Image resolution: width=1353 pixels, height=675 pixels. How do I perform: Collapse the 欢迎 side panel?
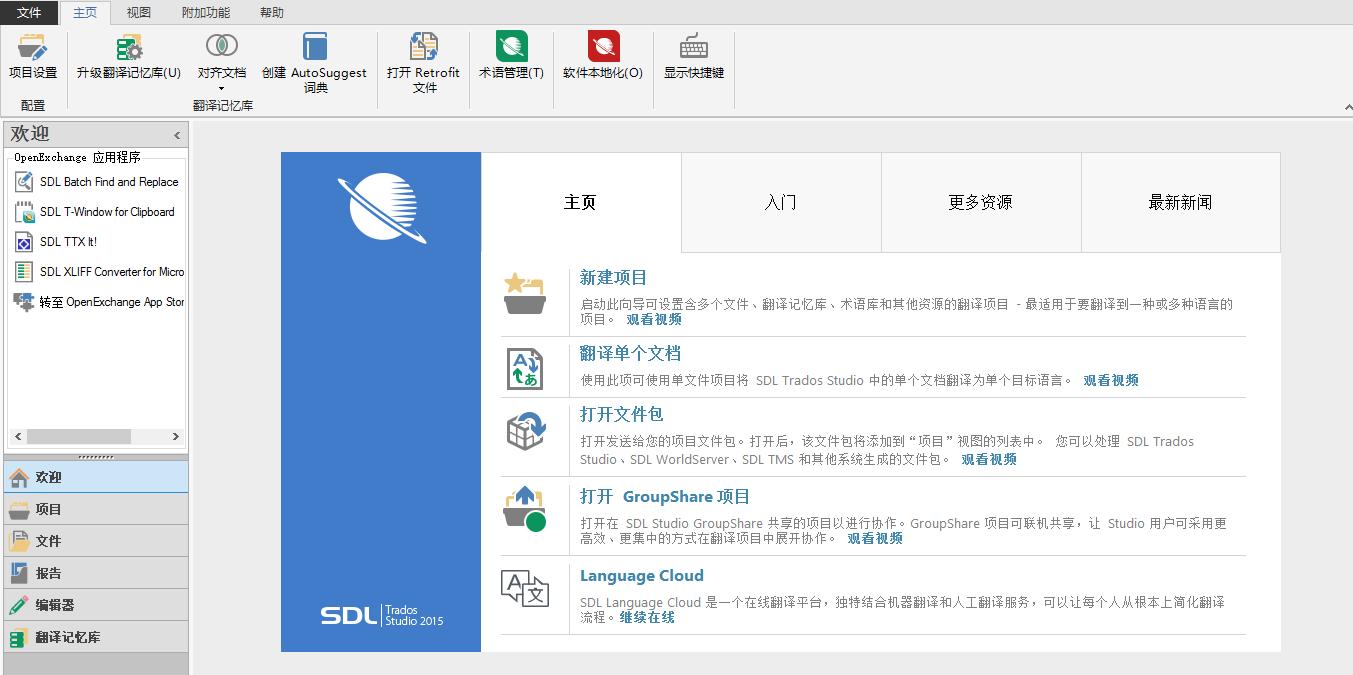177,134
